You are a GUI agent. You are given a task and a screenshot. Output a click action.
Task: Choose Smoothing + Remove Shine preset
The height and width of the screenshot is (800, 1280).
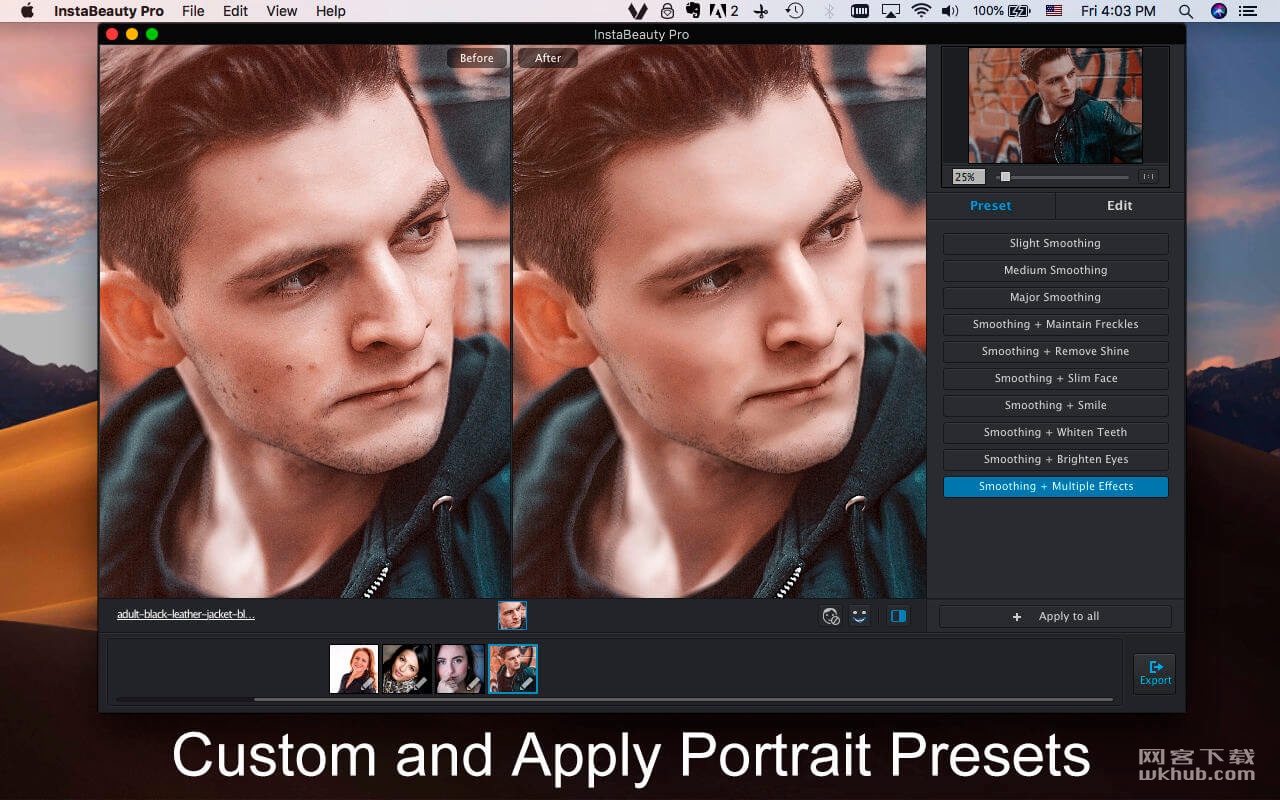1055,351
